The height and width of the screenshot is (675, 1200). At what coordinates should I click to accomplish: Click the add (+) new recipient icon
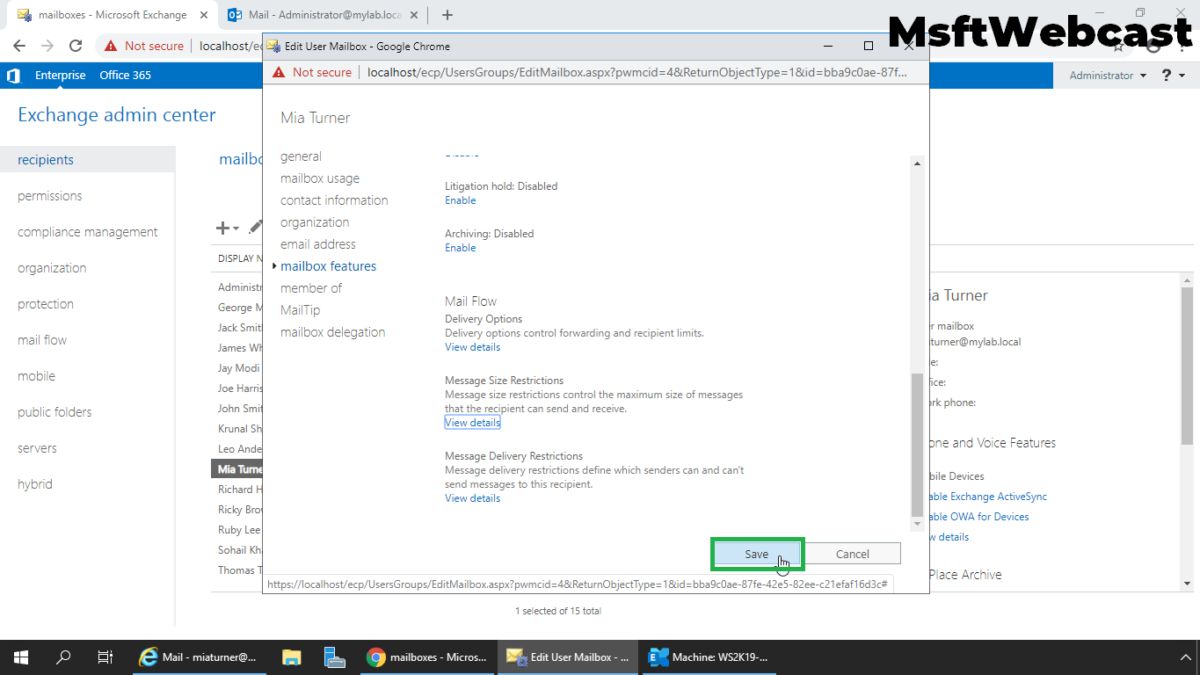tap(222, 228)
